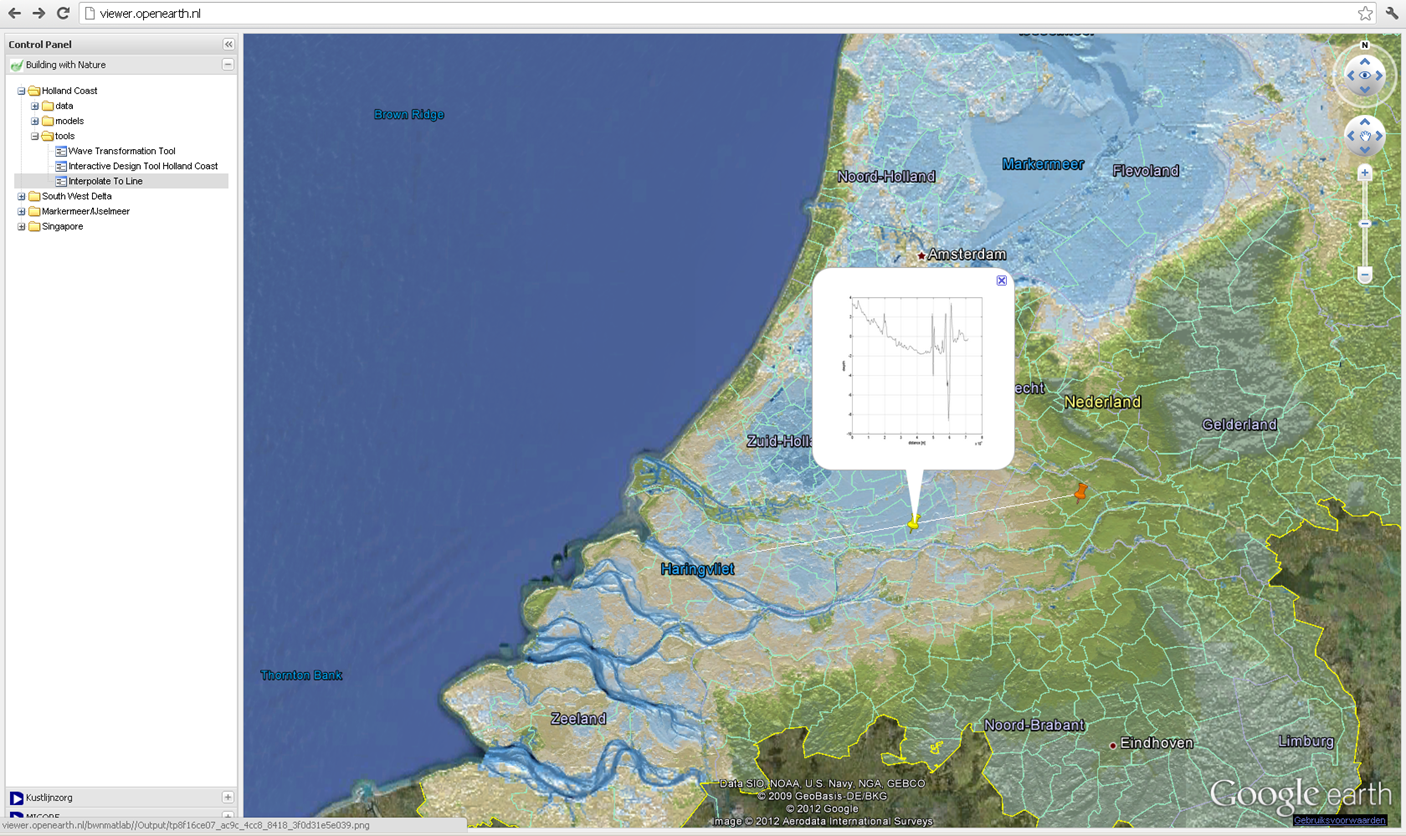Select the Singapore folder
The width and height of the screenshot is (1406, 836).
(62, 227)
